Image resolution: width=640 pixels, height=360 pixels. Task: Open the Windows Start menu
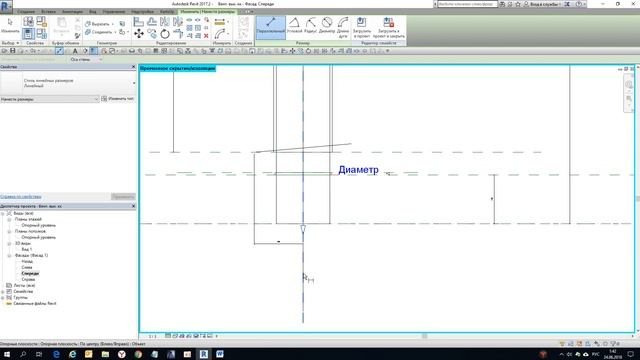tap(7, 354)
